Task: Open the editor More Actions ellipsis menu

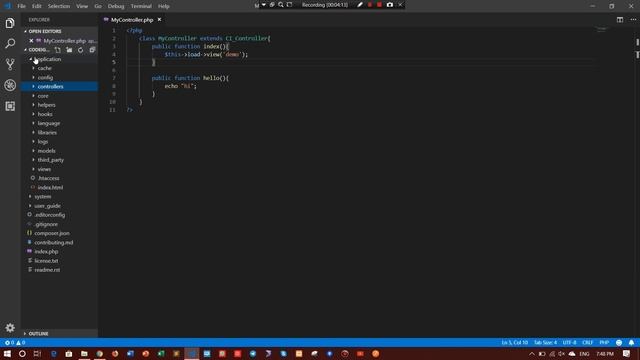Action: click(x=633, y=20)
